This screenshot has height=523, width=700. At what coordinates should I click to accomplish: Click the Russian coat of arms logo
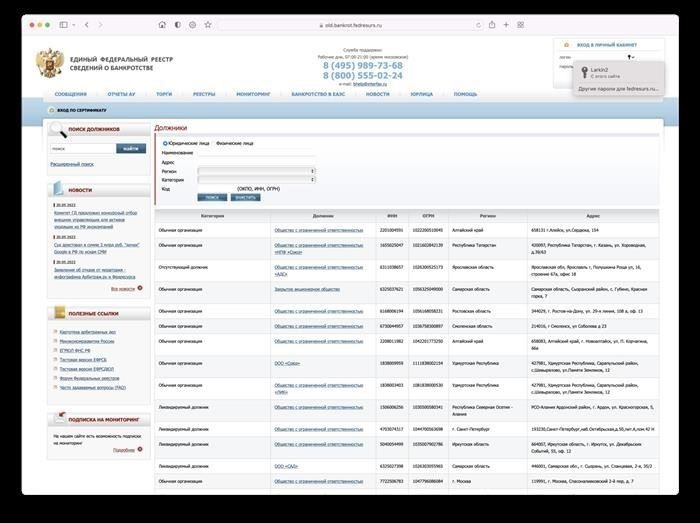(x=50, y=63)
